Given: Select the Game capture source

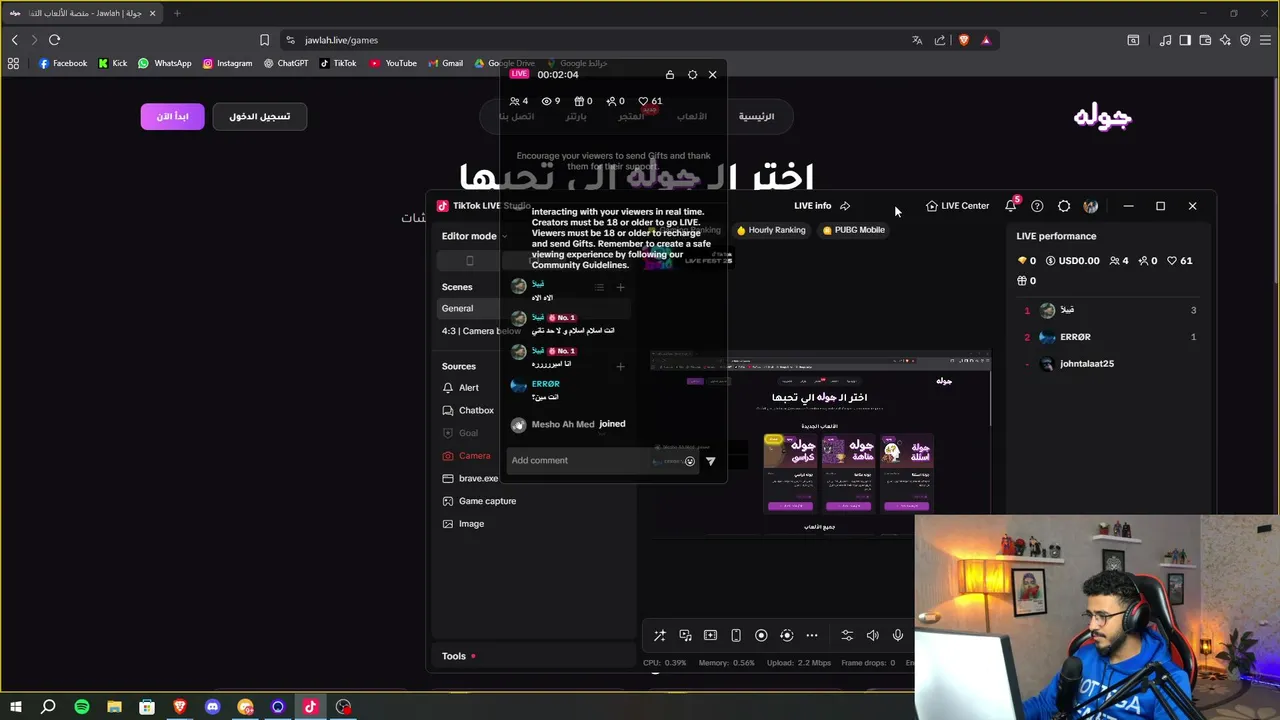Looking at the screenshot, I should [480, 501].
